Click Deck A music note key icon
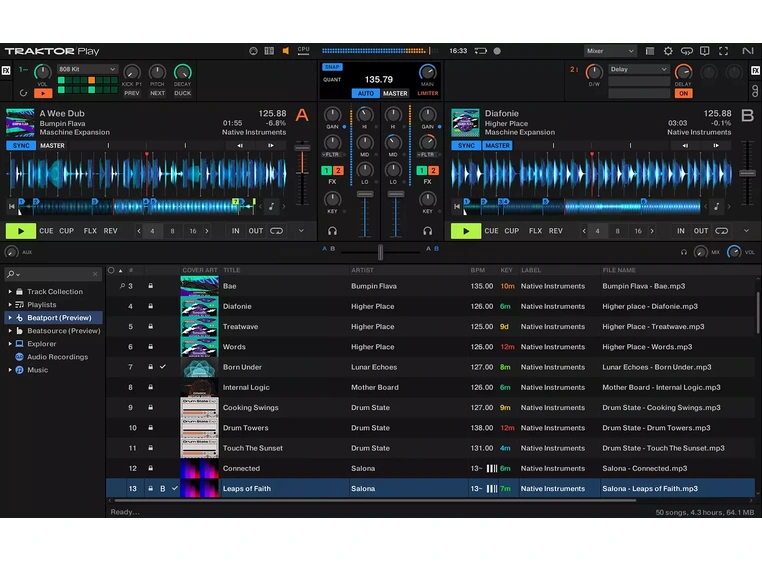Screen dimensions: 762x562 (x=272, y=207)
